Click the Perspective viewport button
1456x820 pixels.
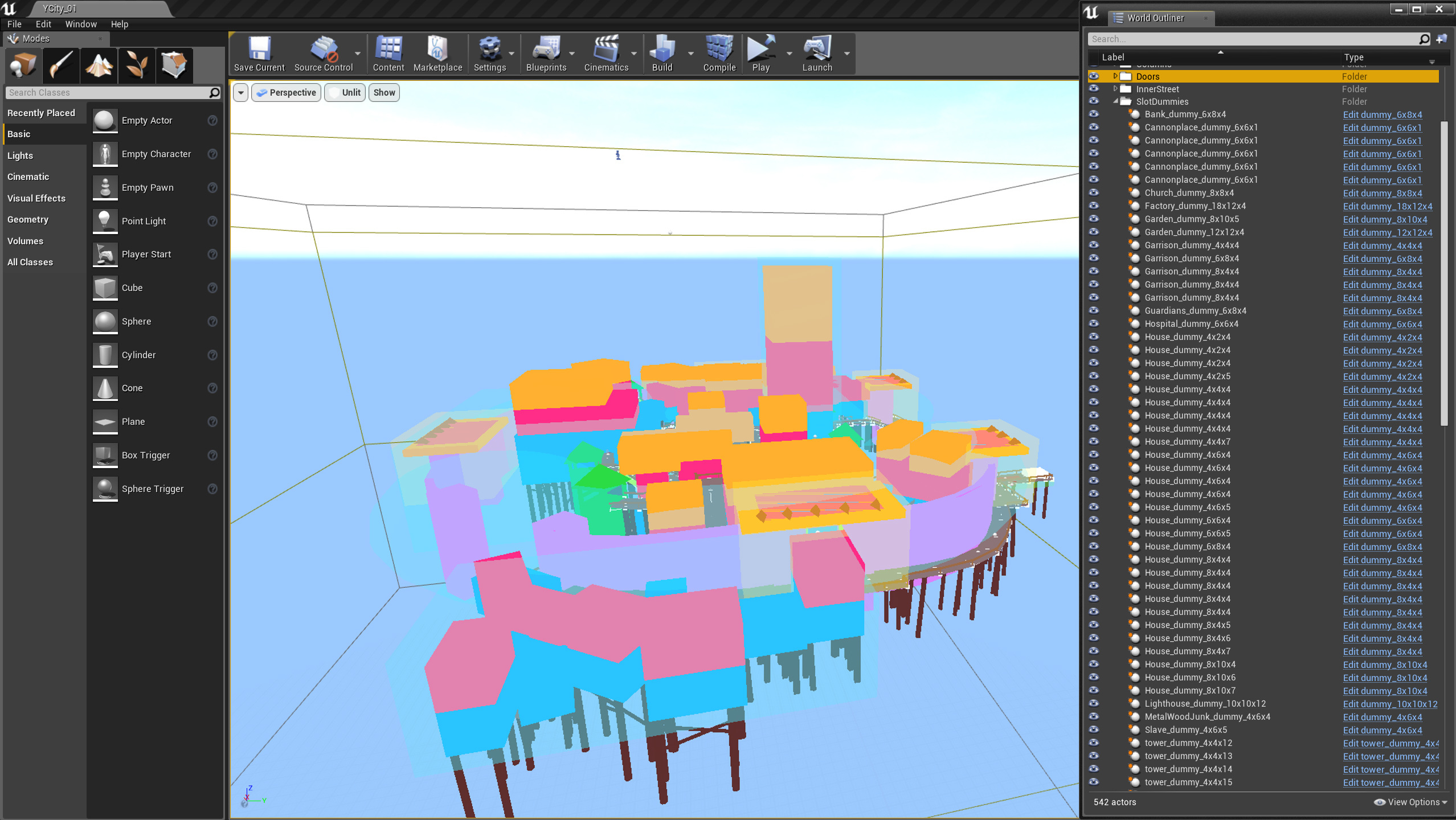point(287,92)
